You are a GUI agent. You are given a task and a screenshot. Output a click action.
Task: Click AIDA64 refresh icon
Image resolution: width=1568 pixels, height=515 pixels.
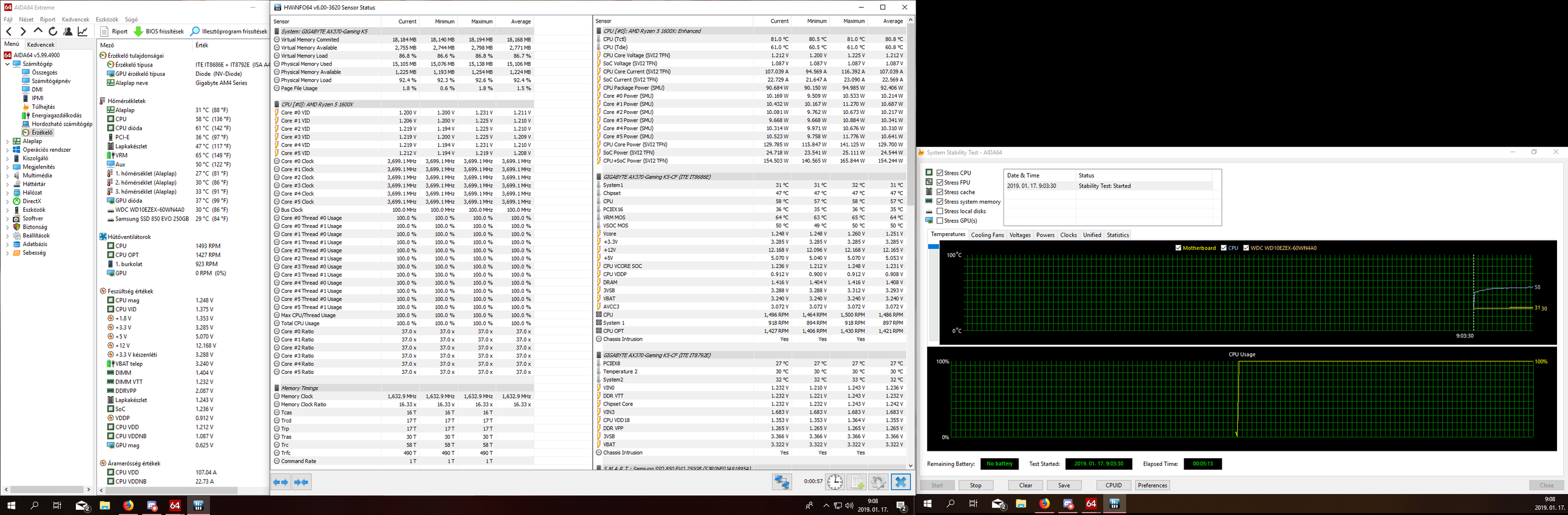(53, 31)
